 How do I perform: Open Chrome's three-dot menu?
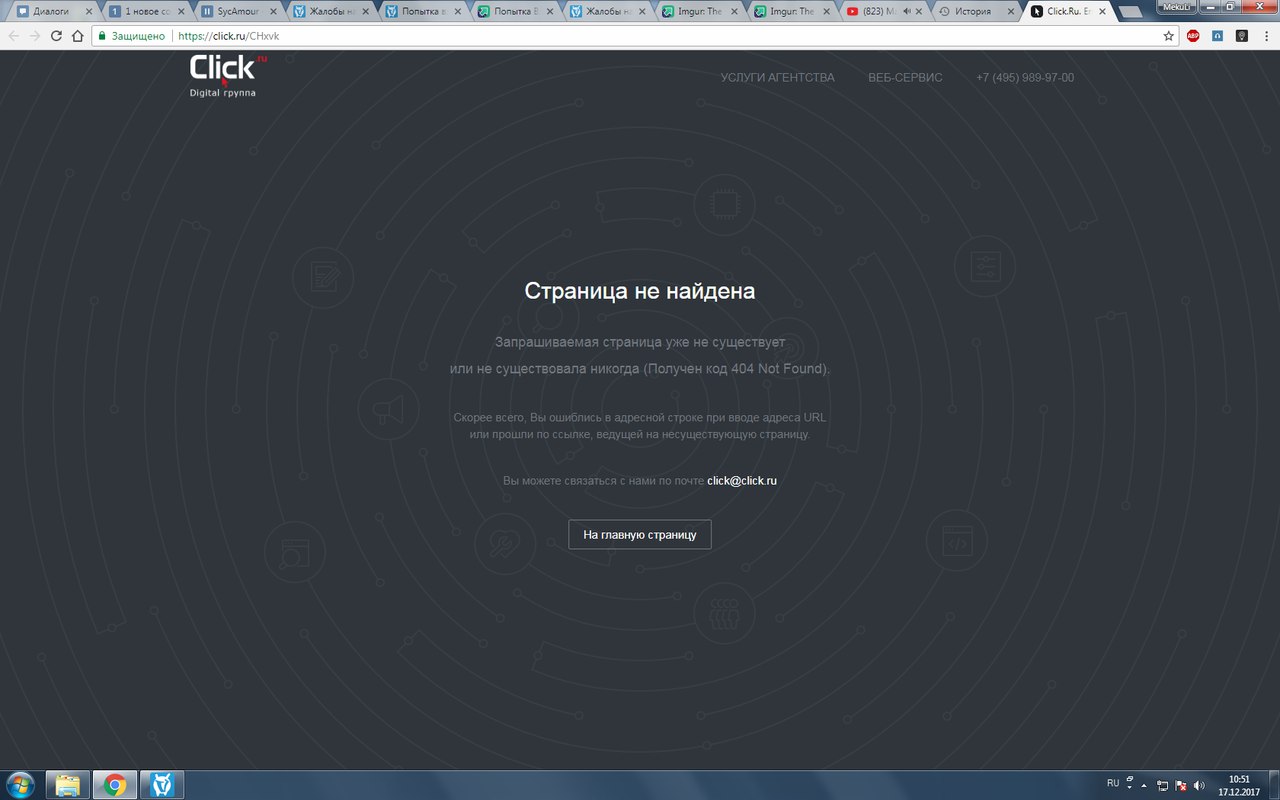pyautogui.click(x=1266, y=35)
